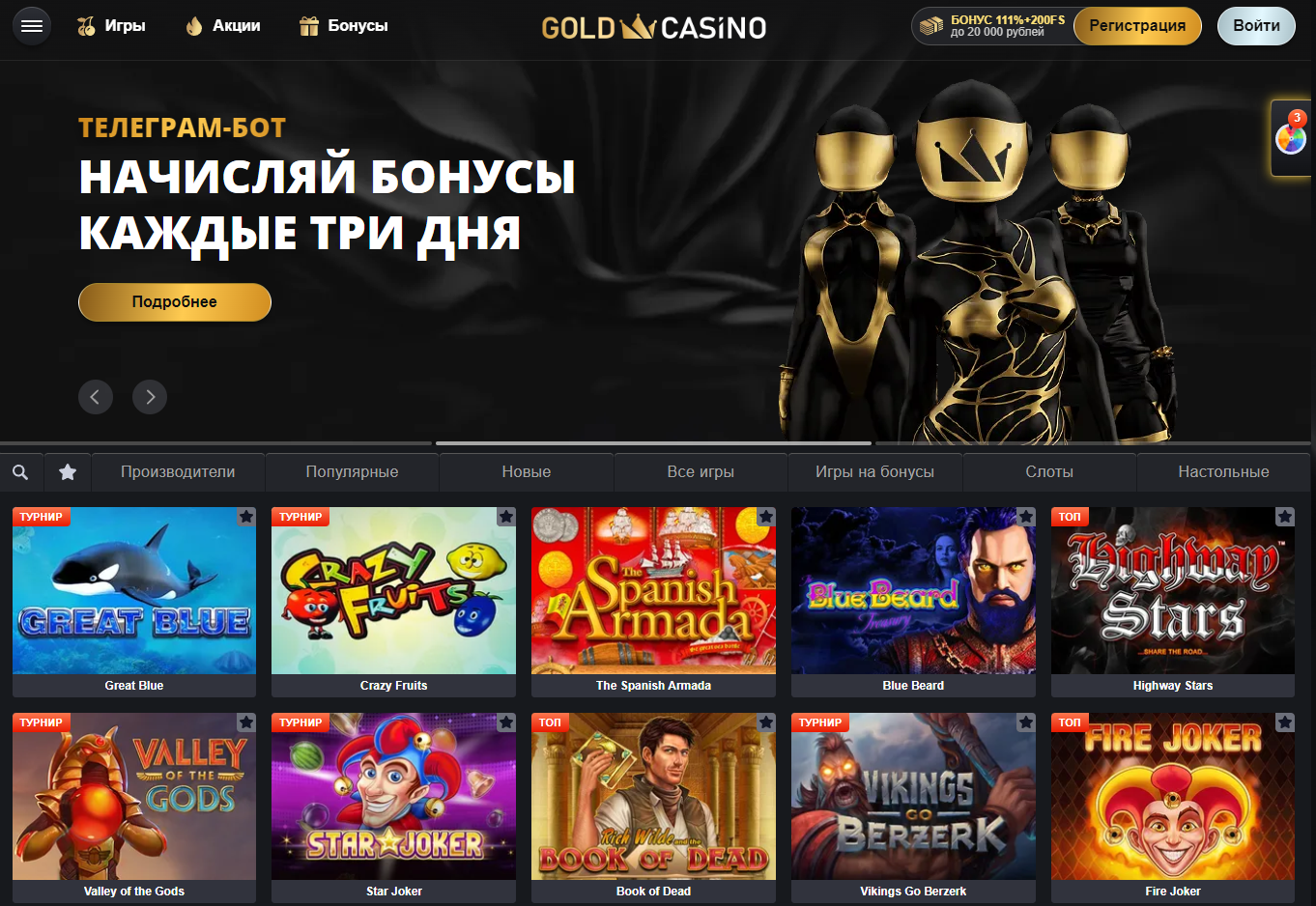Advance to the next banner slide
This screenshot has height=906, width=1316.
[150, 397]
